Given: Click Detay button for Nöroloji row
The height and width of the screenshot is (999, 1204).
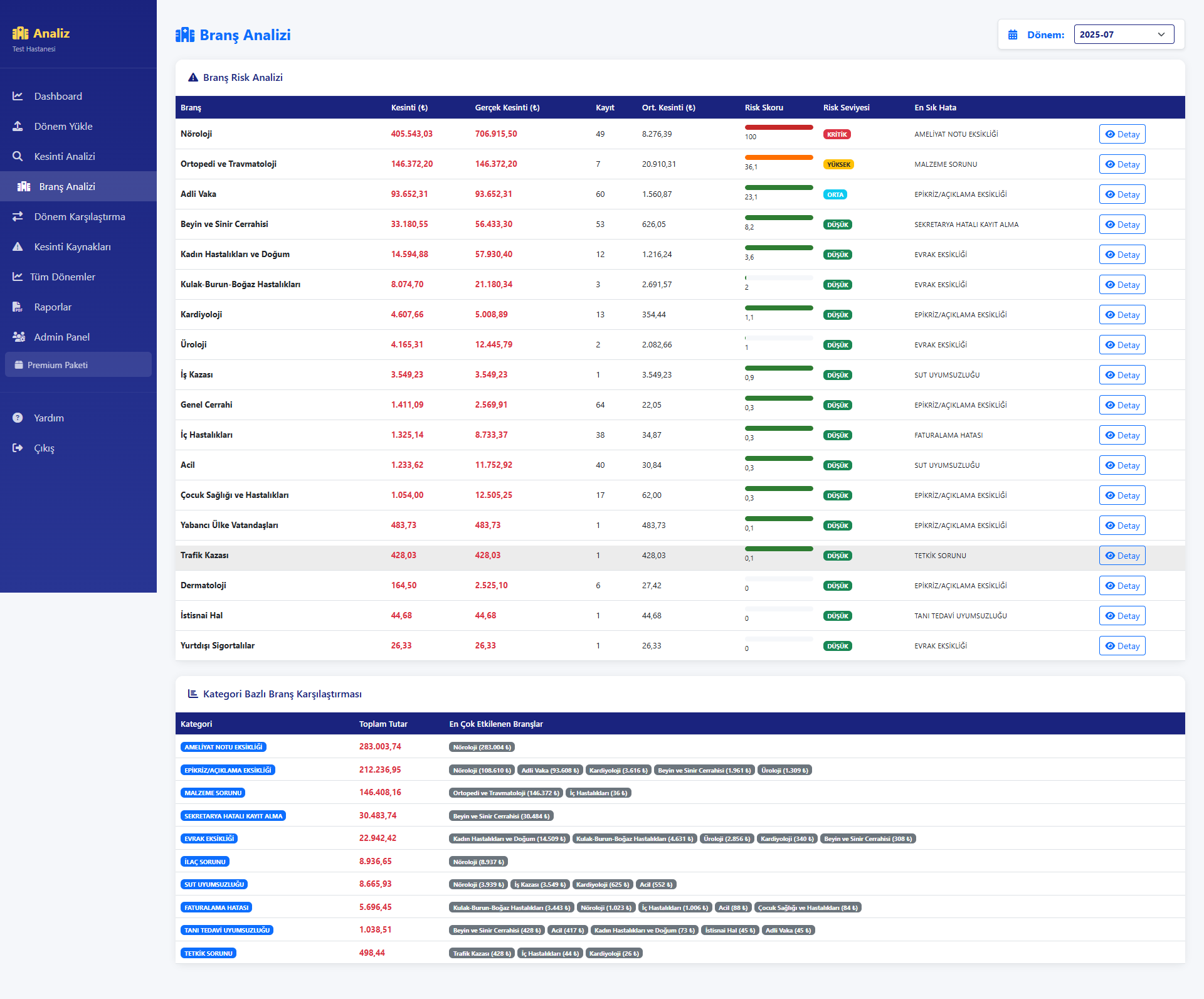Looking at the screenshot, I should [x=1122, y=134].
